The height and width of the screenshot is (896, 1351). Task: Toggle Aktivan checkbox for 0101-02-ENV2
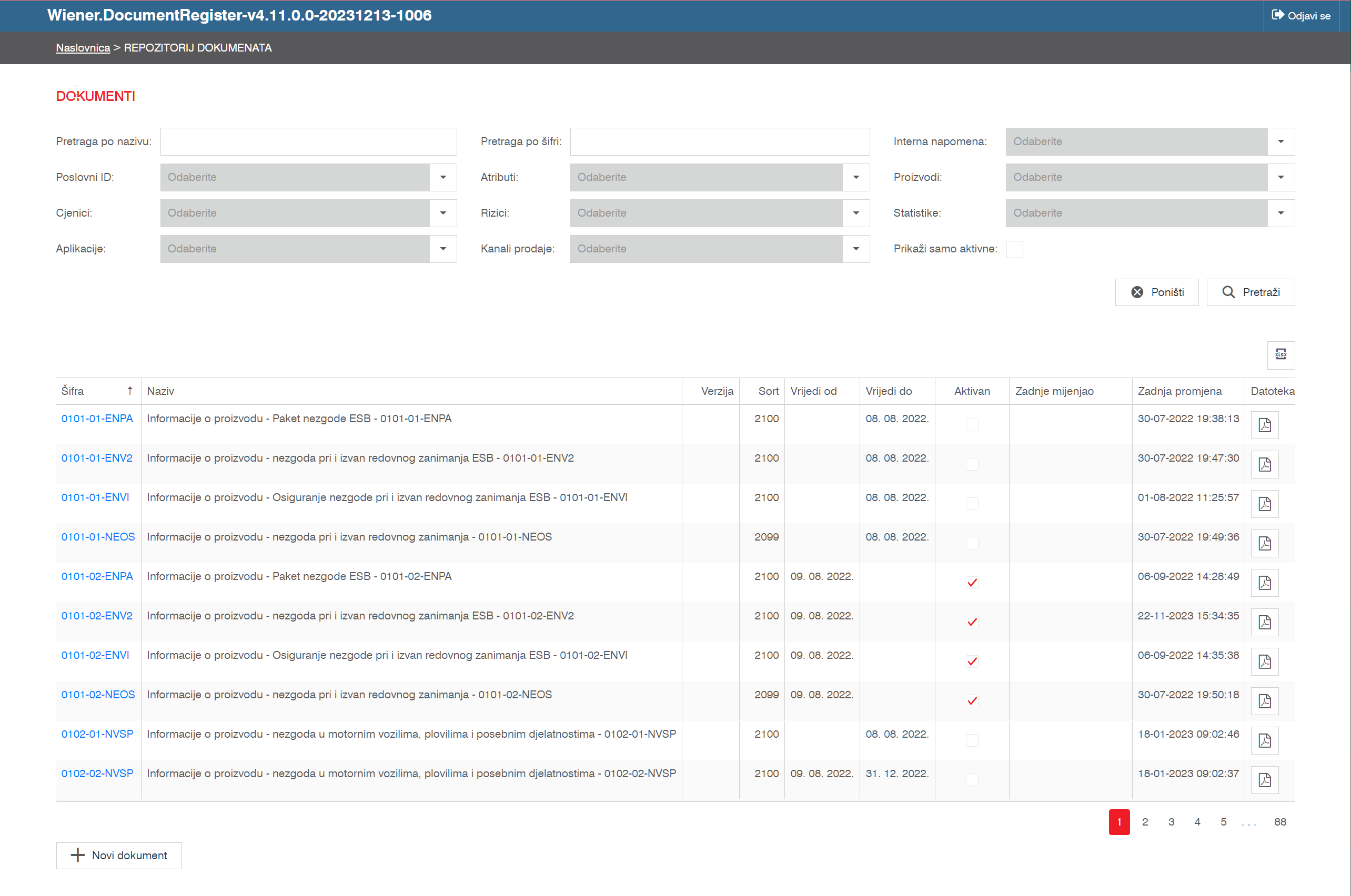point(971,622)
